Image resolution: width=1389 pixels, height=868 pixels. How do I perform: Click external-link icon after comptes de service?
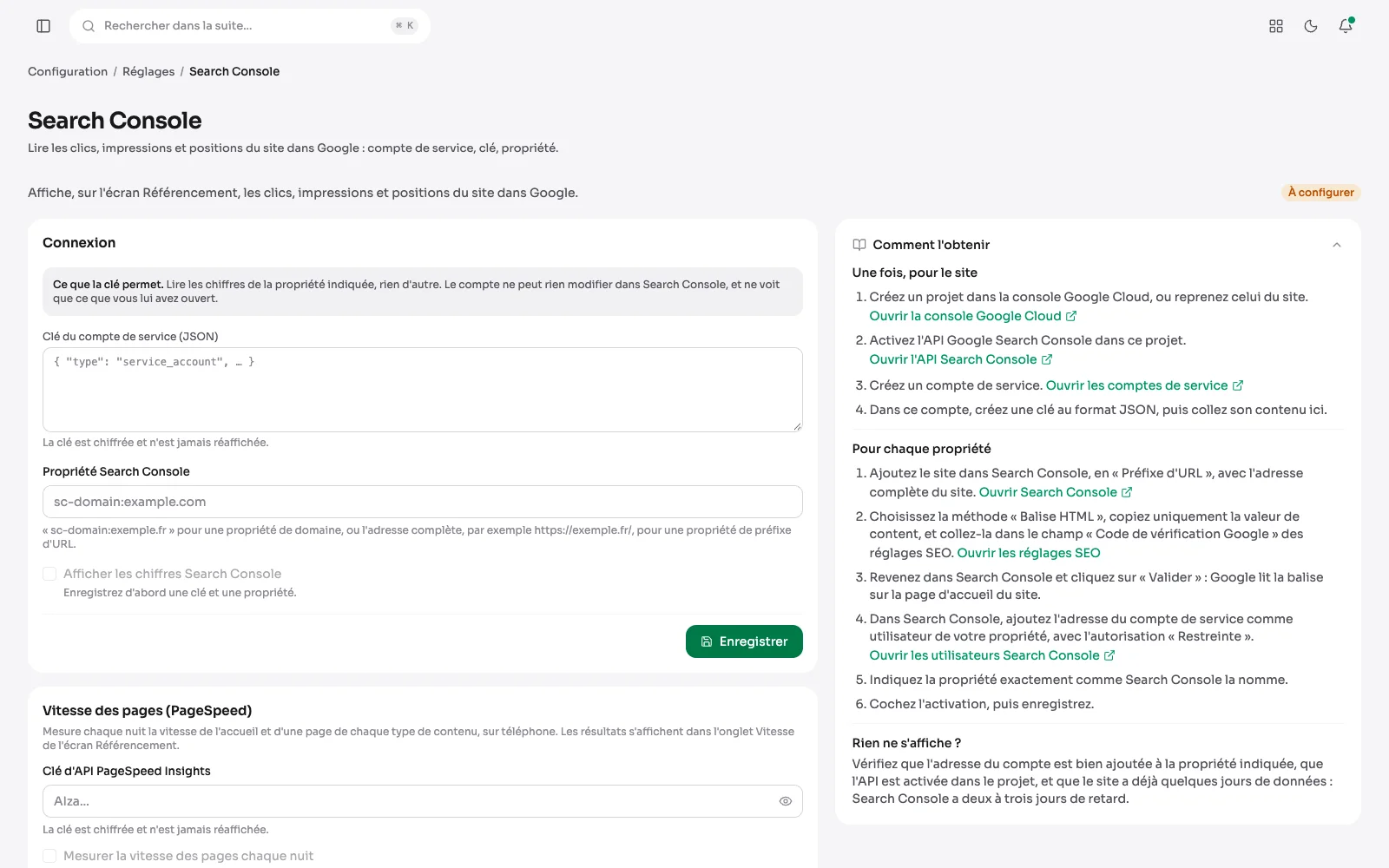[x=1238, y=385]
